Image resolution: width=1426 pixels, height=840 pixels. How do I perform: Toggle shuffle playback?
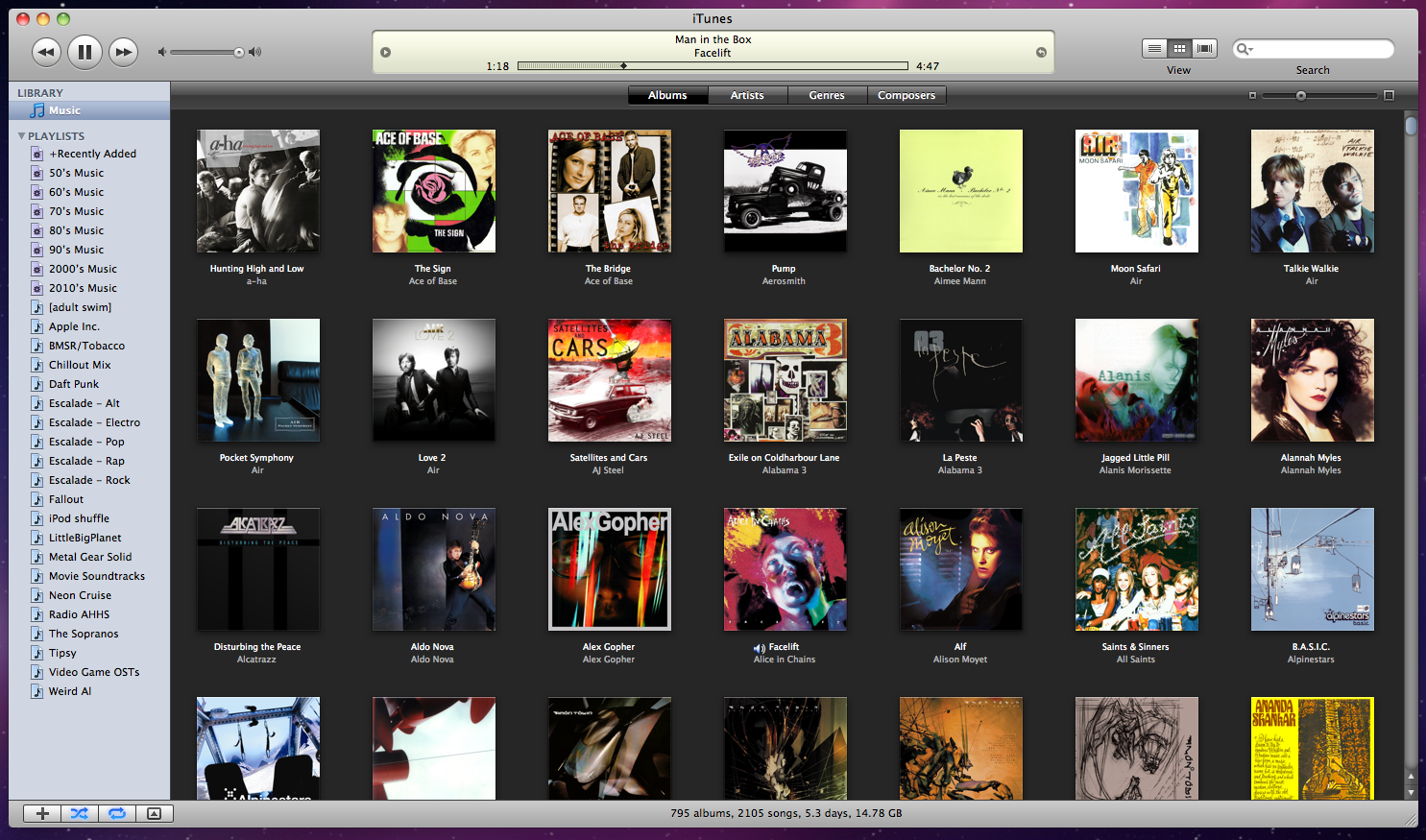point(79,813)
